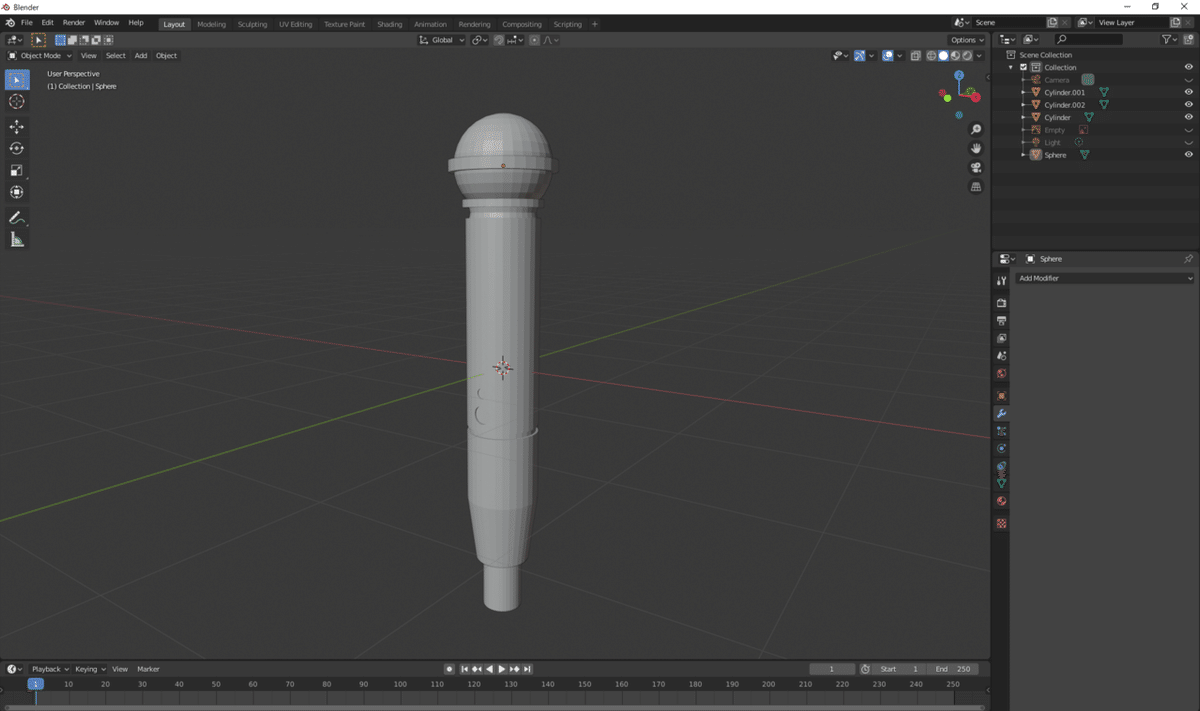Select the Measure ruler tool
Screen dimensions: 1200x711
tap(17, 240)
